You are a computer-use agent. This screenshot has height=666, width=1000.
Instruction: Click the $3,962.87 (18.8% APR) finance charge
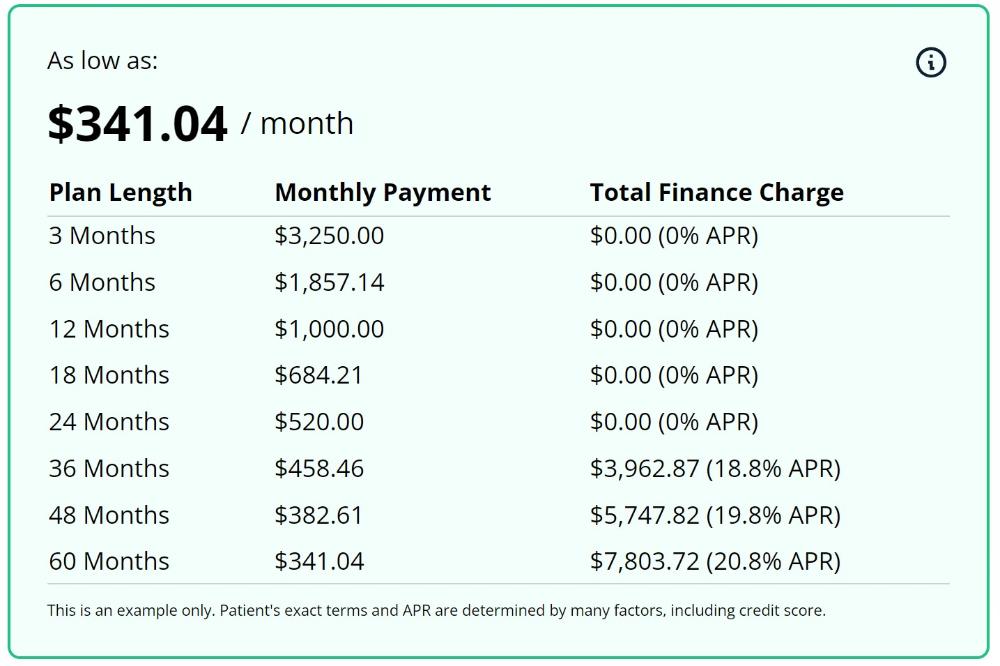(715, 468)
